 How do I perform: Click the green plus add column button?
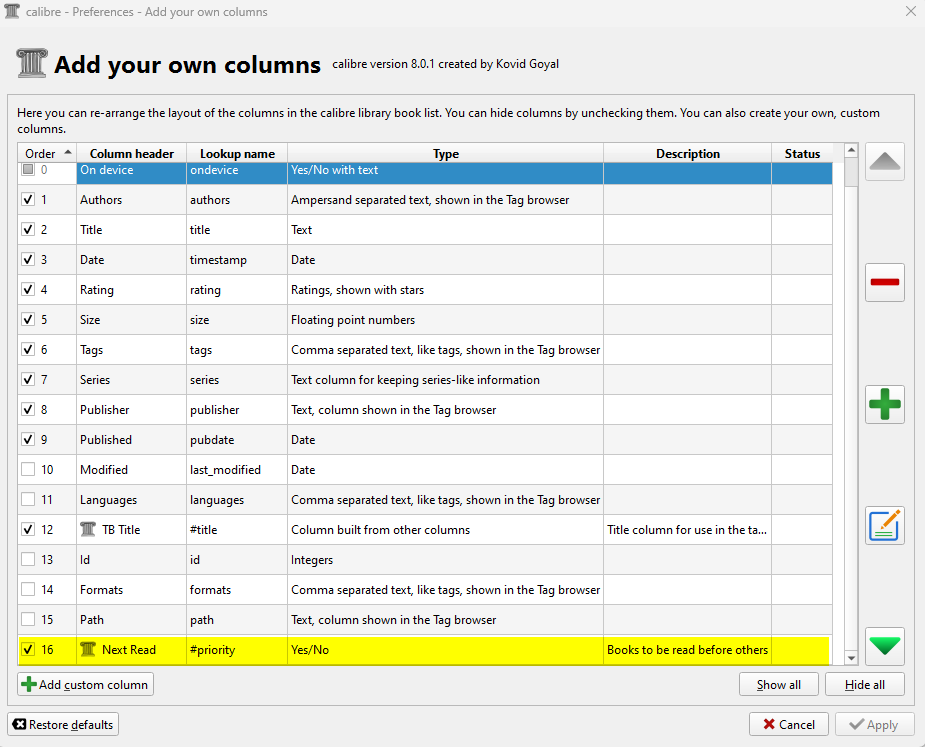tap(884, 404)
